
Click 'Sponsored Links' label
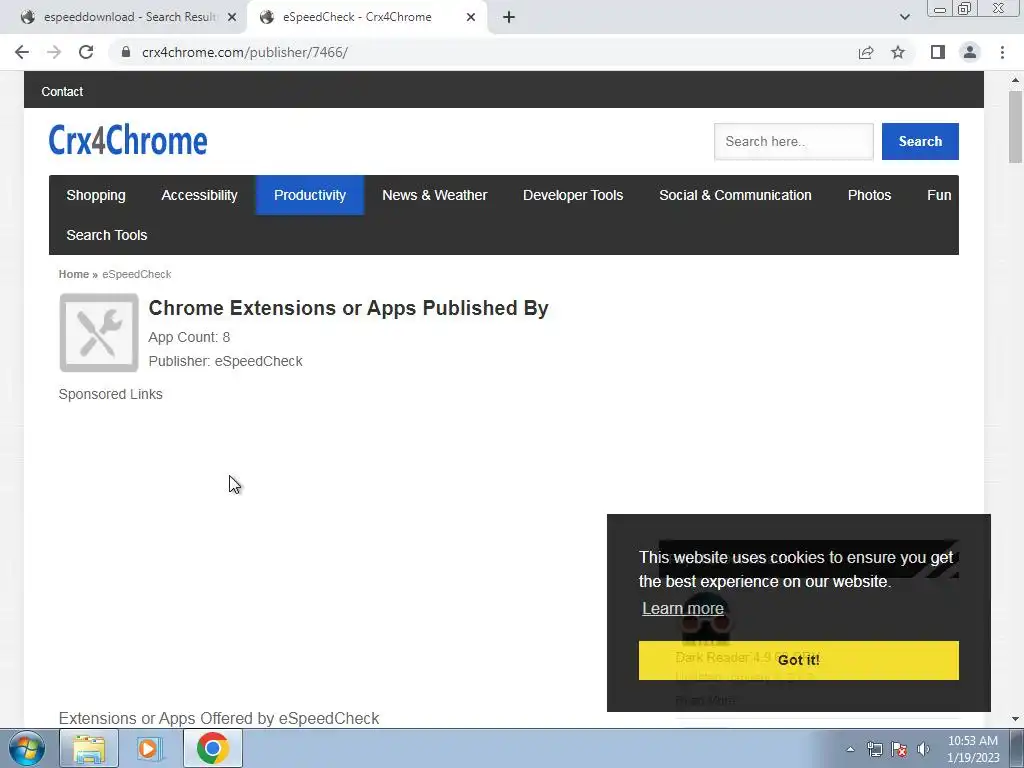(x=110, y=394)
